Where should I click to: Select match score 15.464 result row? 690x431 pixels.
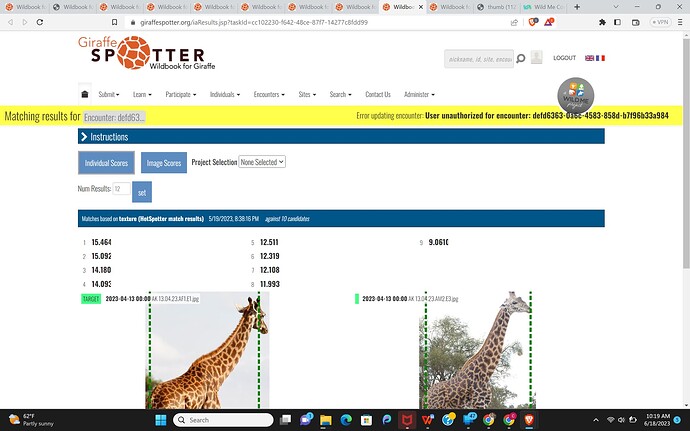coord(101,242)
